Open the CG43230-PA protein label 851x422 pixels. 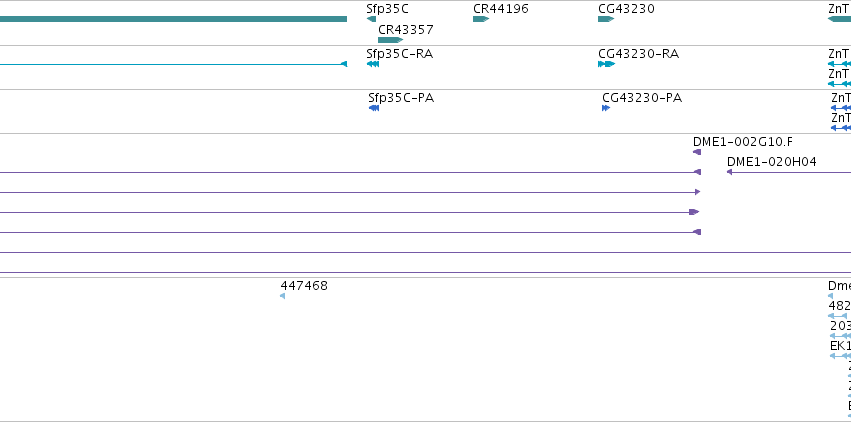(x=642, y=98)
